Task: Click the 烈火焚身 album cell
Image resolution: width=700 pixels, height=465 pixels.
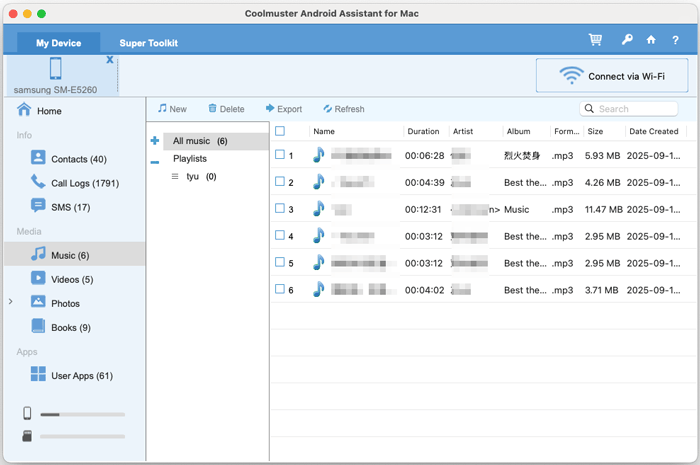Action: pyautogui.click(x=522, y=156)
